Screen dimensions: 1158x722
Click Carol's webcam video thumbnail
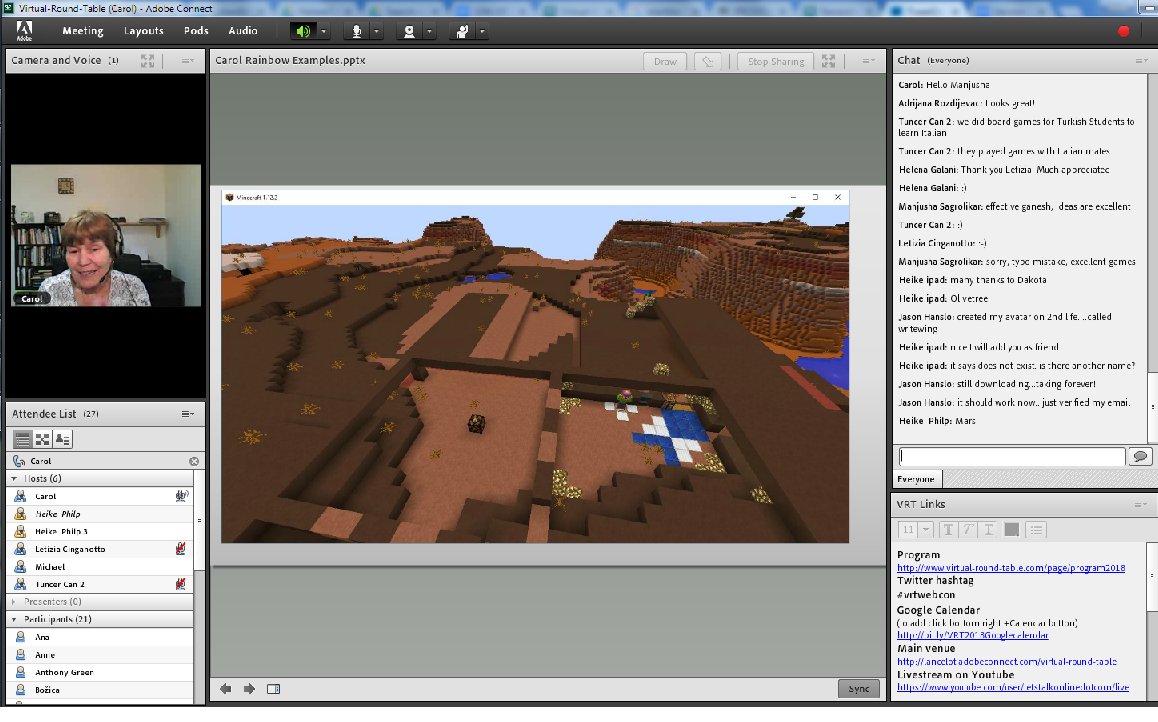(x=106, y=235)
